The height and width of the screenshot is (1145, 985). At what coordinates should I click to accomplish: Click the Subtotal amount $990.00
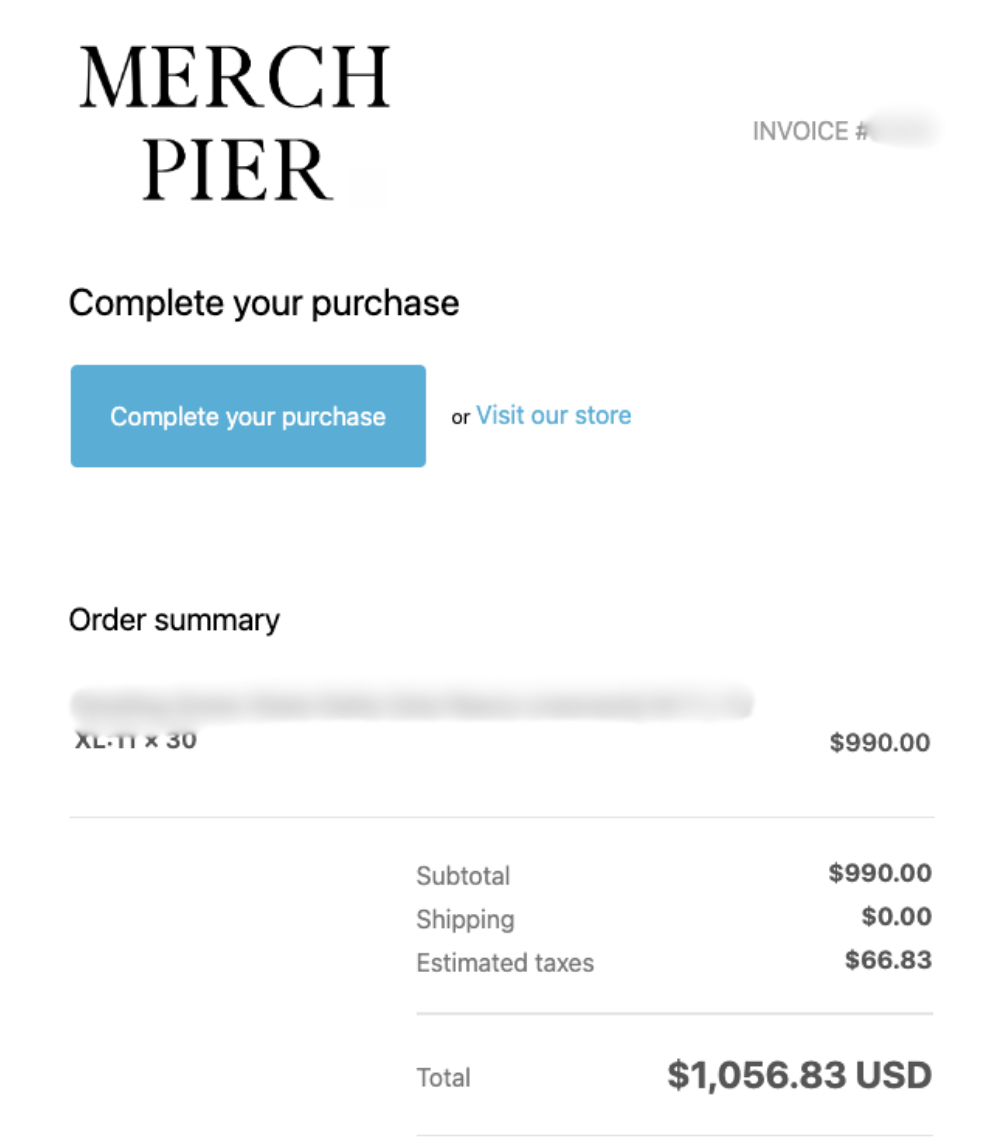(x=880, y=874)
